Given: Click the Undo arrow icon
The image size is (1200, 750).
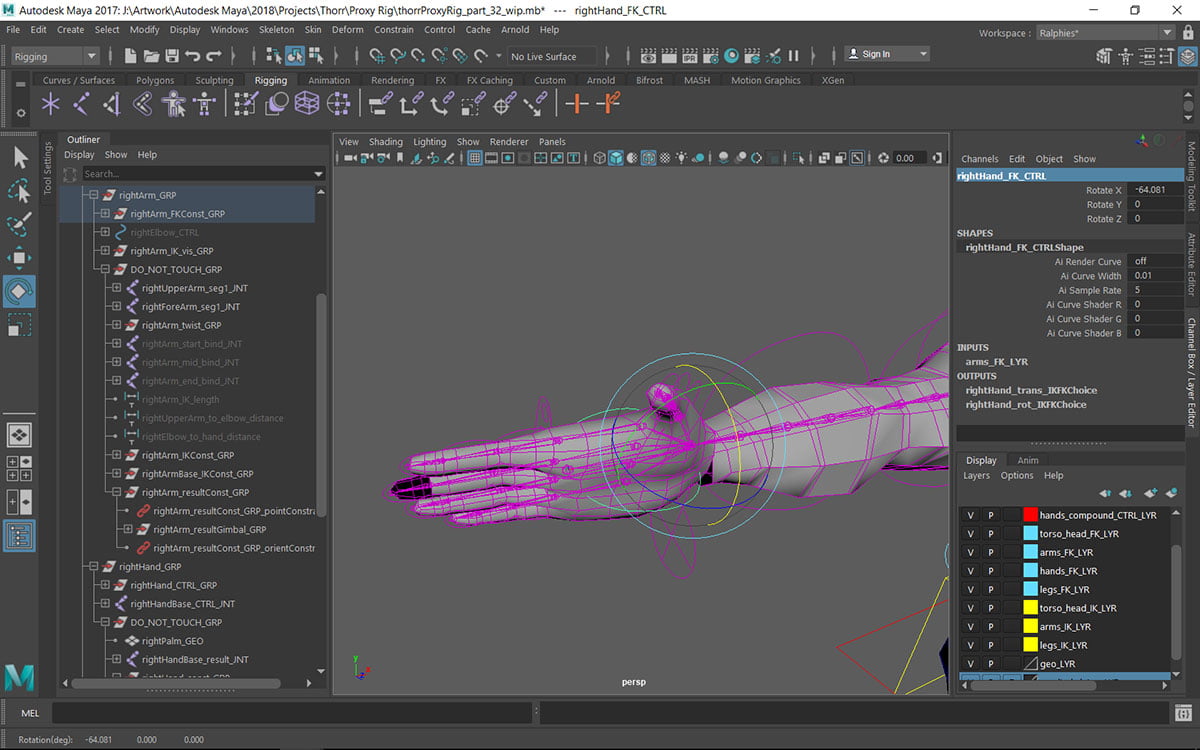Looking at the screenshot, I should [x=193, y=56].
